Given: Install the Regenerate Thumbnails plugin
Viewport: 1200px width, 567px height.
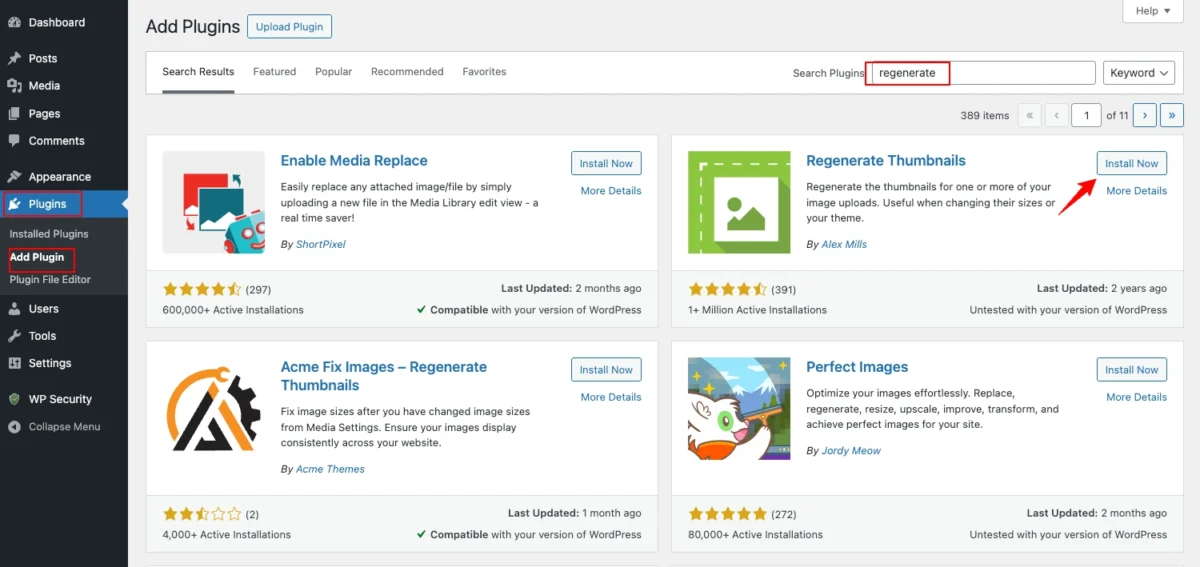Looking at the screenshot, I should [x=1132, y=163].
